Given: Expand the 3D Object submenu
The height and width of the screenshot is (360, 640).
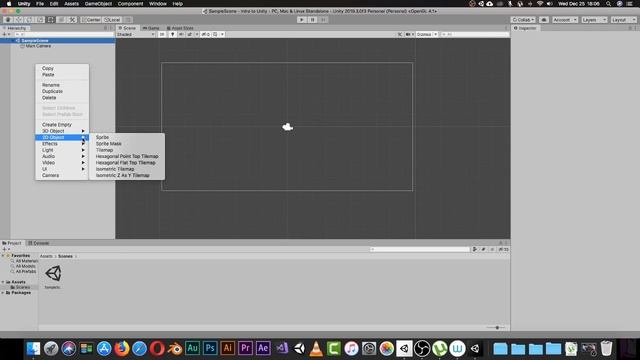Looking at the screenshot, I should (x=62, y=131).
